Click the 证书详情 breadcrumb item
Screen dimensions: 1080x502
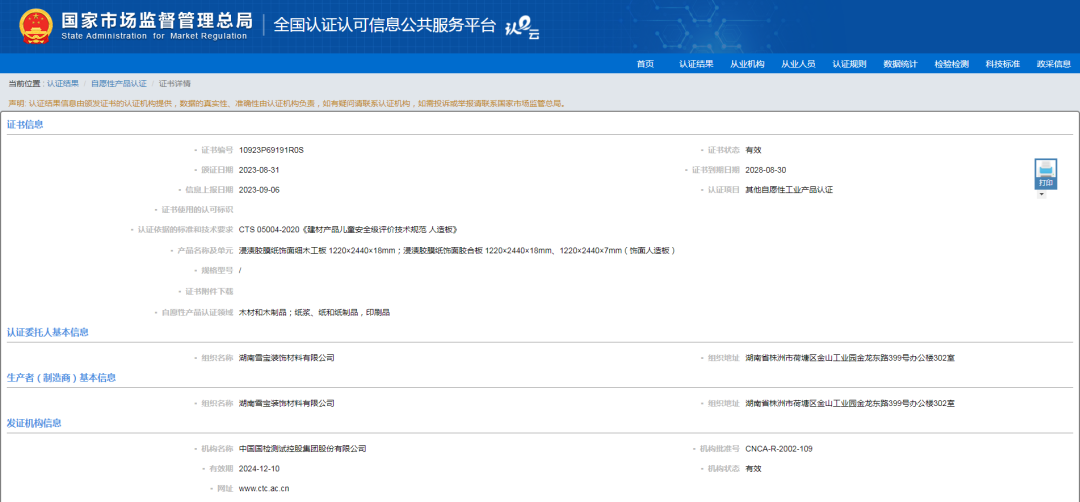[x=174, y=84]
